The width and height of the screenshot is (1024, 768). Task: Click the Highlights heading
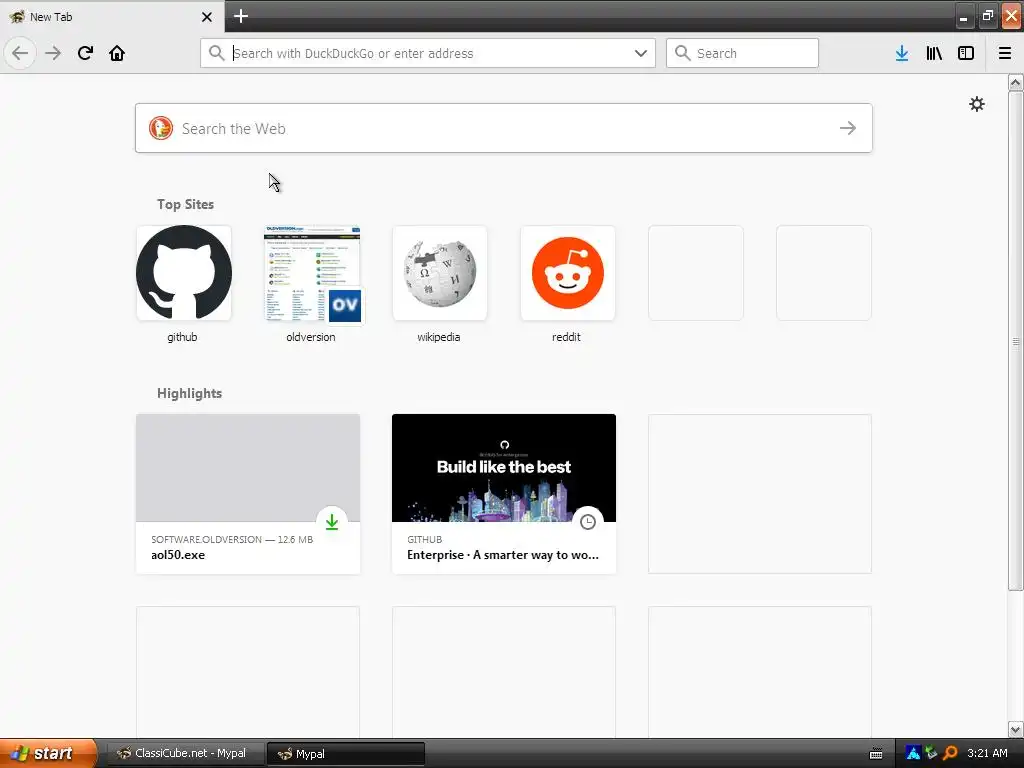(x=189, y=393)
